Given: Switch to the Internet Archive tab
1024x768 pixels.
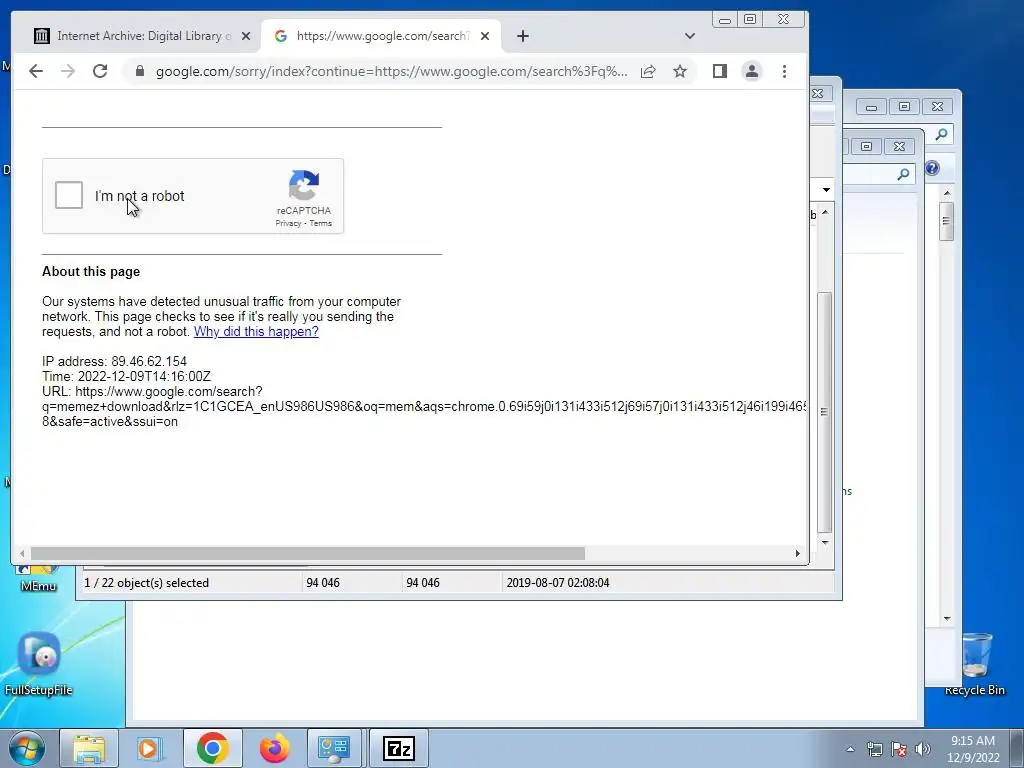Looking at the screenshot, I should (x=140, y=36).
